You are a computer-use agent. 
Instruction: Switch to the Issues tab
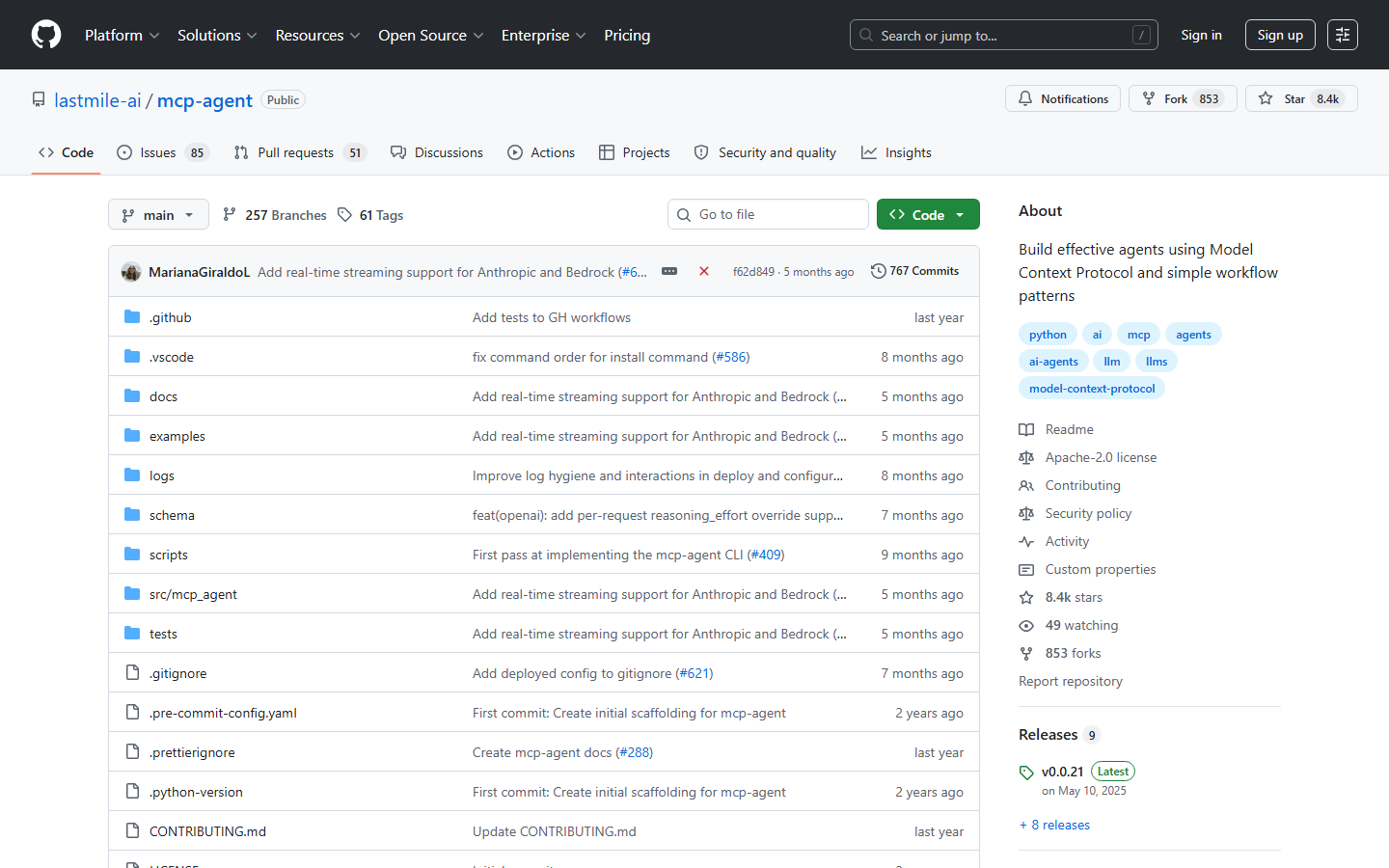click(163, 152)
